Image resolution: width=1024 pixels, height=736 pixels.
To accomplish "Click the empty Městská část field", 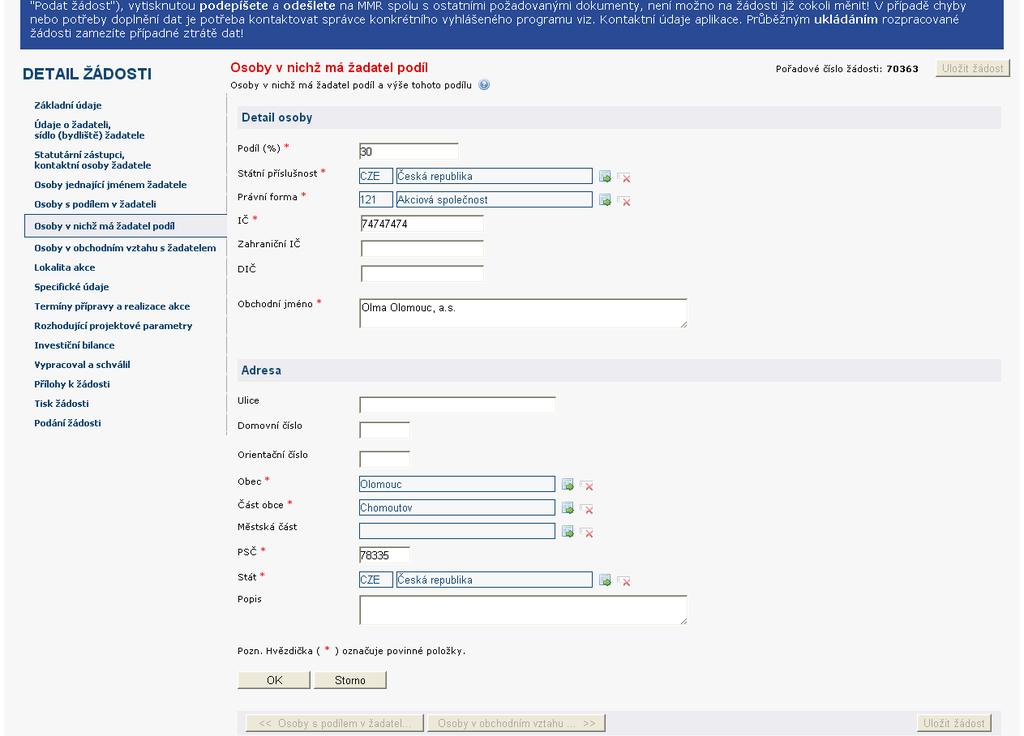I will 457,531.
